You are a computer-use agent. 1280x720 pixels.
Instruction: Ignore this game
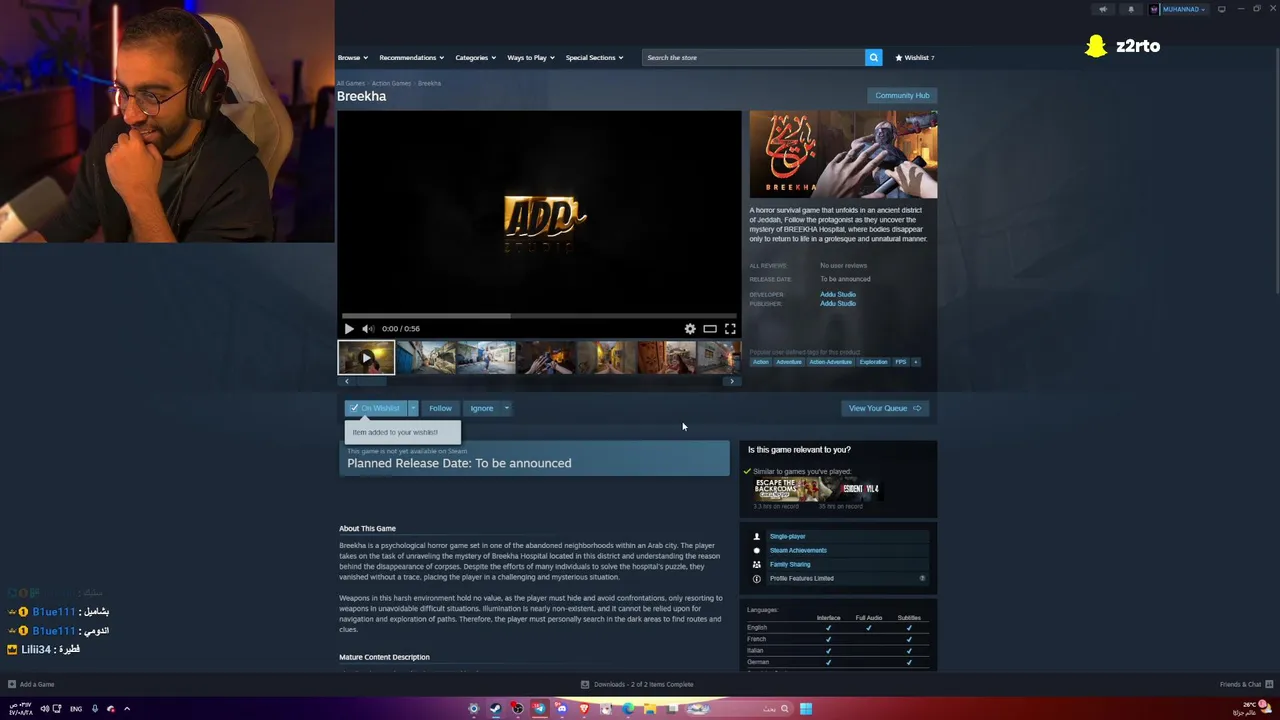coord(482,408)
